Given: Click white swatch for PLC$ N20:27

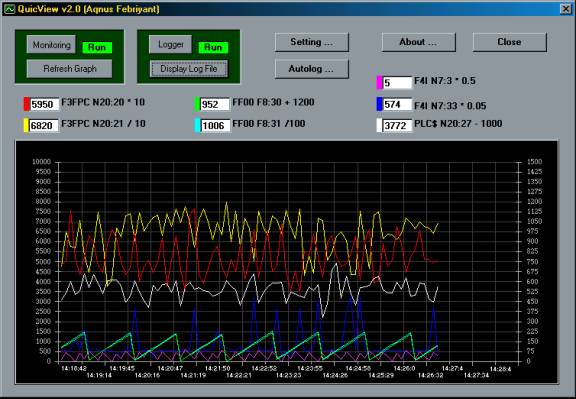Looking at the screenshot, I should (379, 125).
